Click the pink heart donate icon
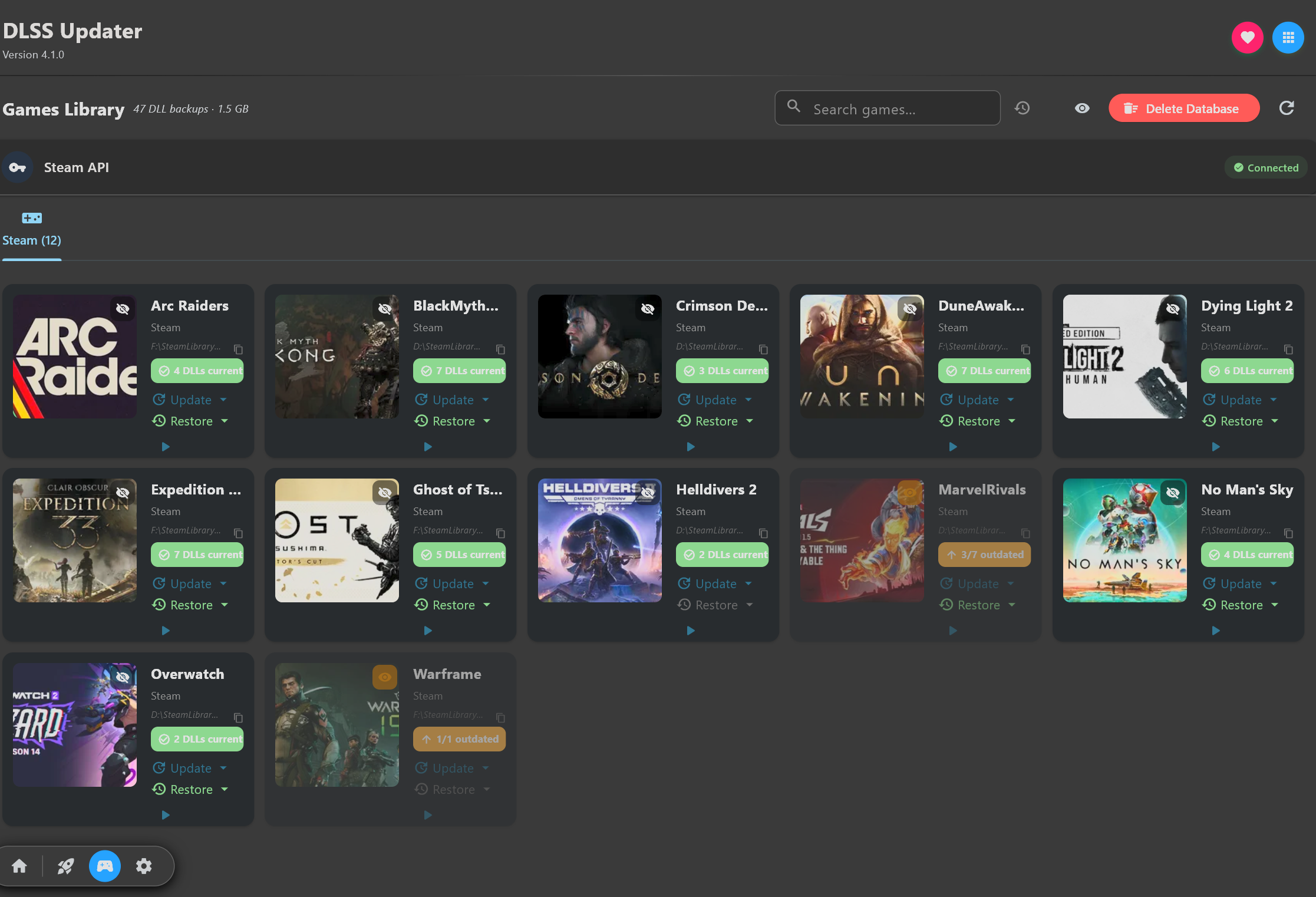The image size is (1316, 897). pos(1247,38)
